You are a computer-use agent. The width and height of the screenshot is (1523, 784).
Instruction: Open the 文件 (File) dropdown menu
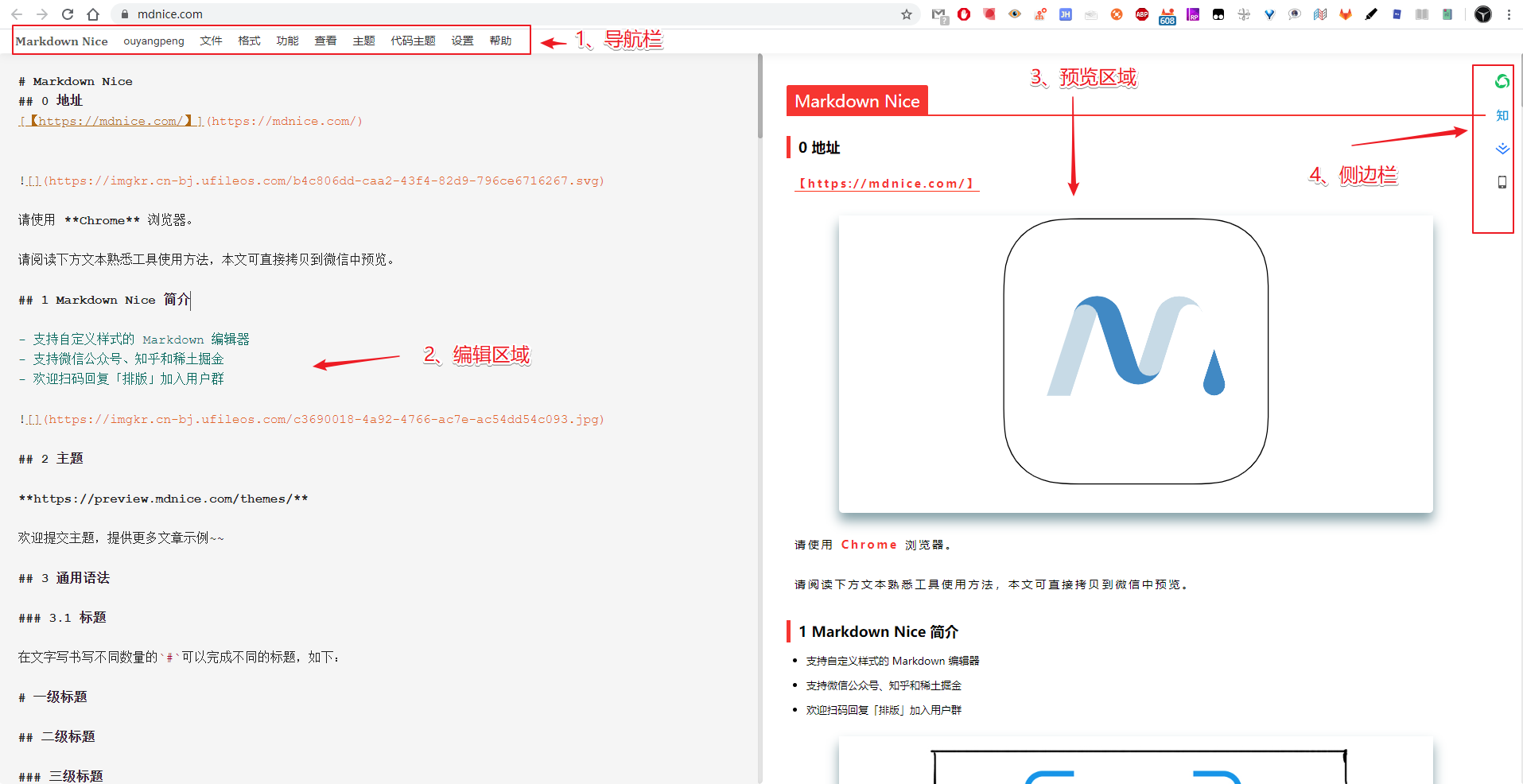211,41
